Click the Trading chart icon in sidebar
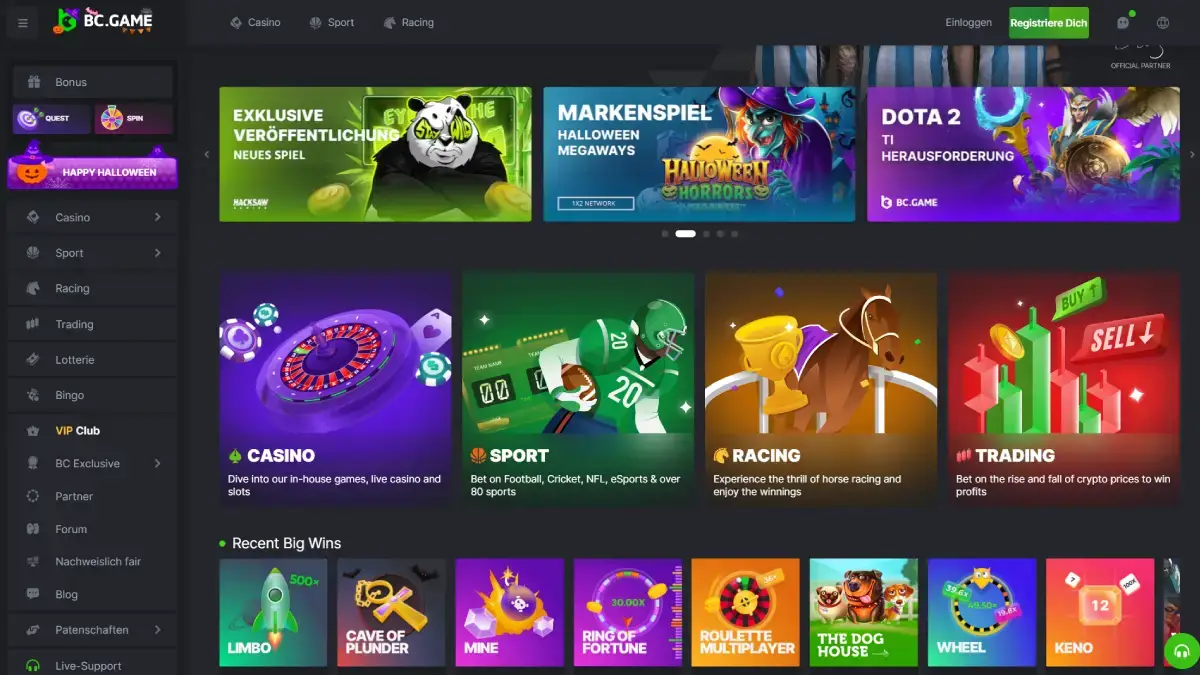 pos(33,324)
